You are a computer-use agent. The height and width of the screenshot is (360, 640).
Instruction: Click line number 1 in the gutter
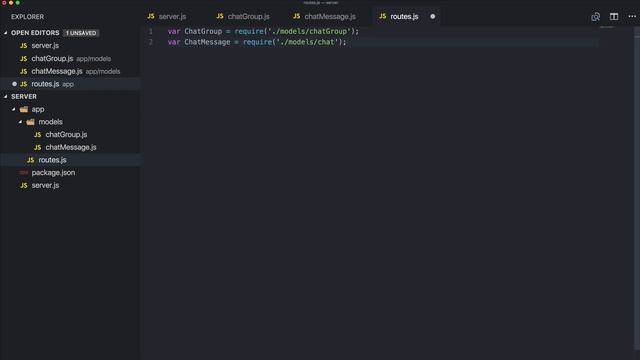click(151, 31)
